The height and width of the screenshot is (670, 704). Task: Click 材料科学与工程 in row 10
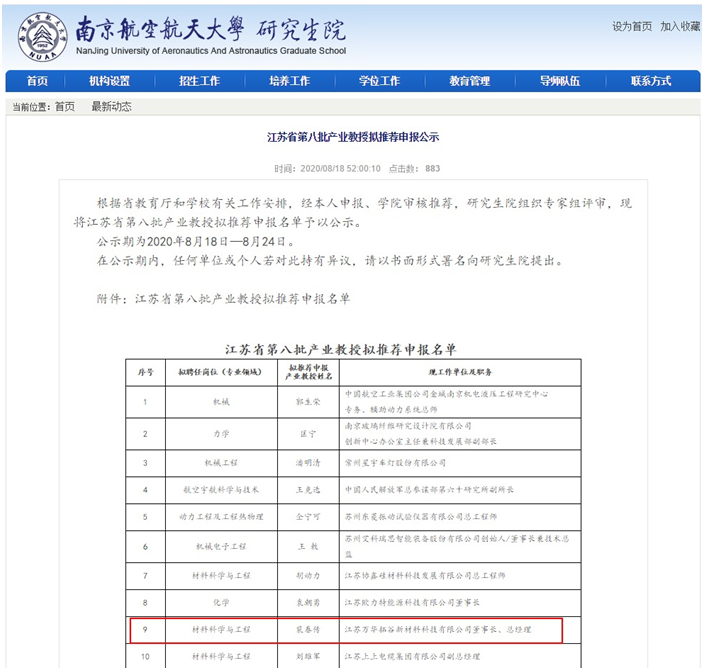[x=221, y=657]
